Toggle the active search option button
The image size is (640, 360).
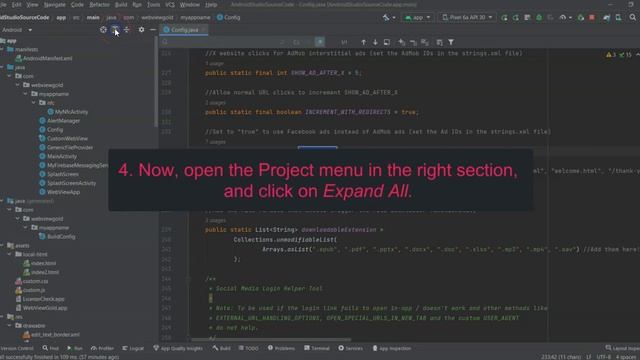[x=320, y=42]
